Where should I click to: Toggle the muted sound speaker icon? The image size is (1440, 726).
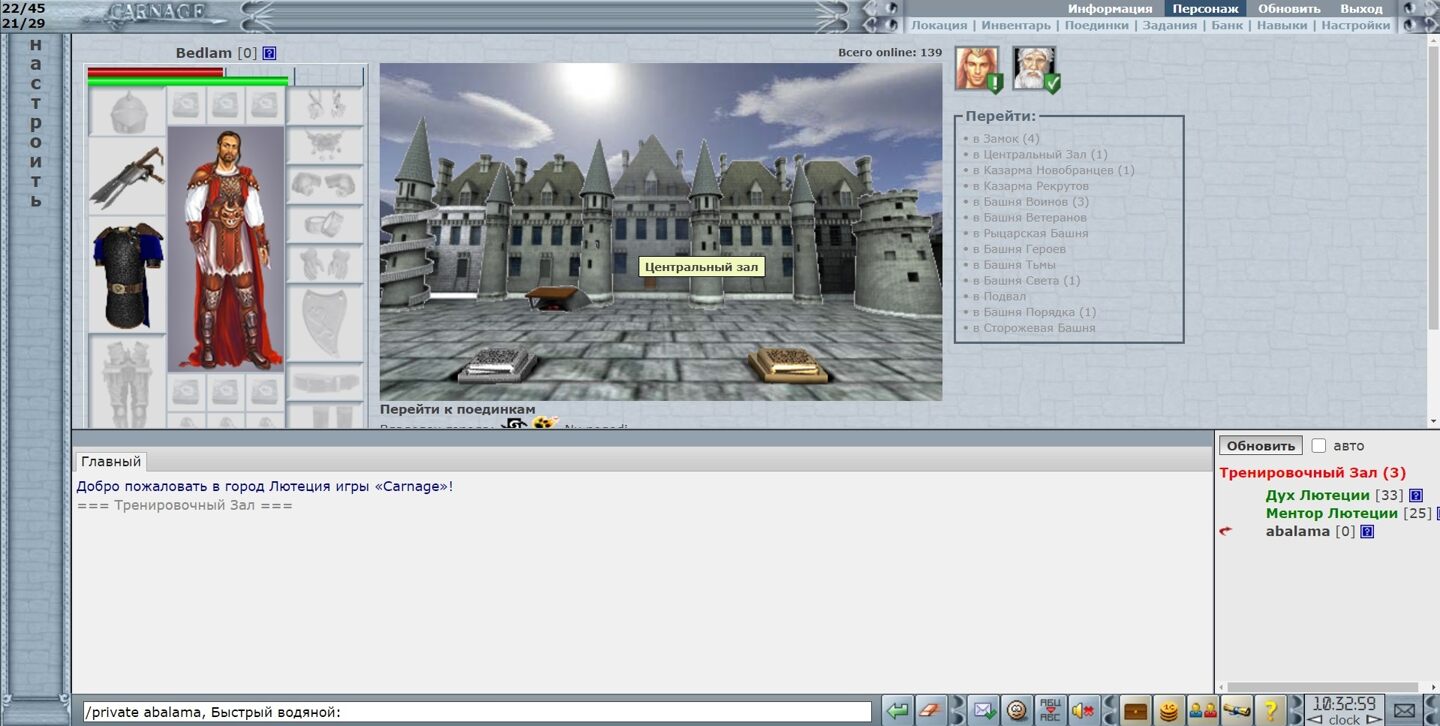pos(1083,710)
